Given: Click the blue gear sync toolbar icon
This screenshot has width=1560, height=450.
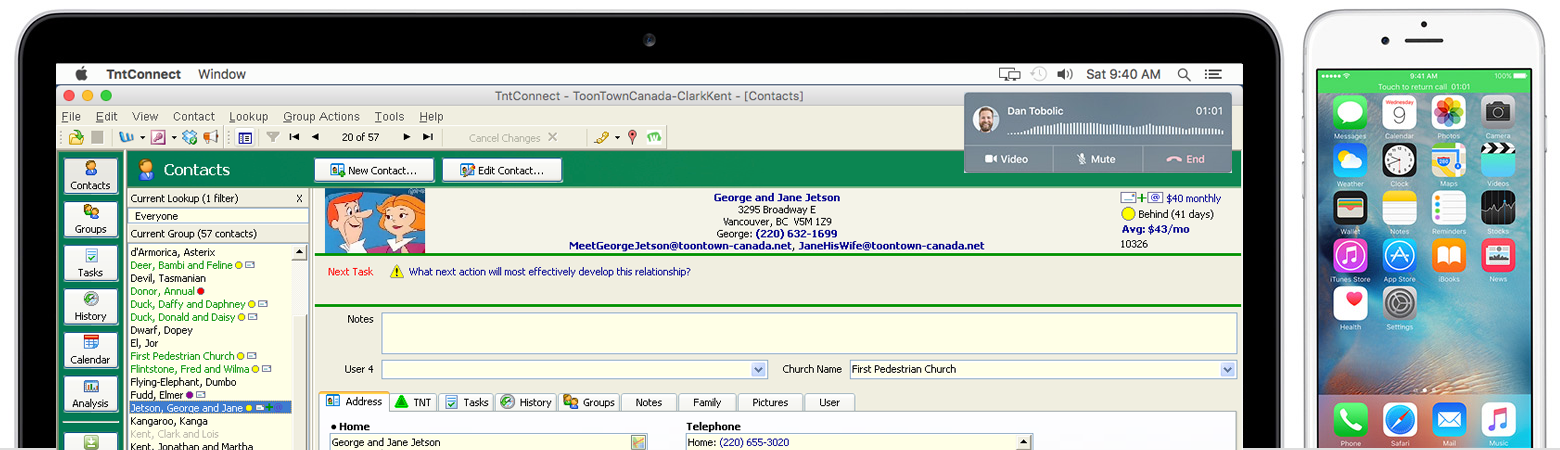Looking at the screenshot, I should tap(190, 137).
